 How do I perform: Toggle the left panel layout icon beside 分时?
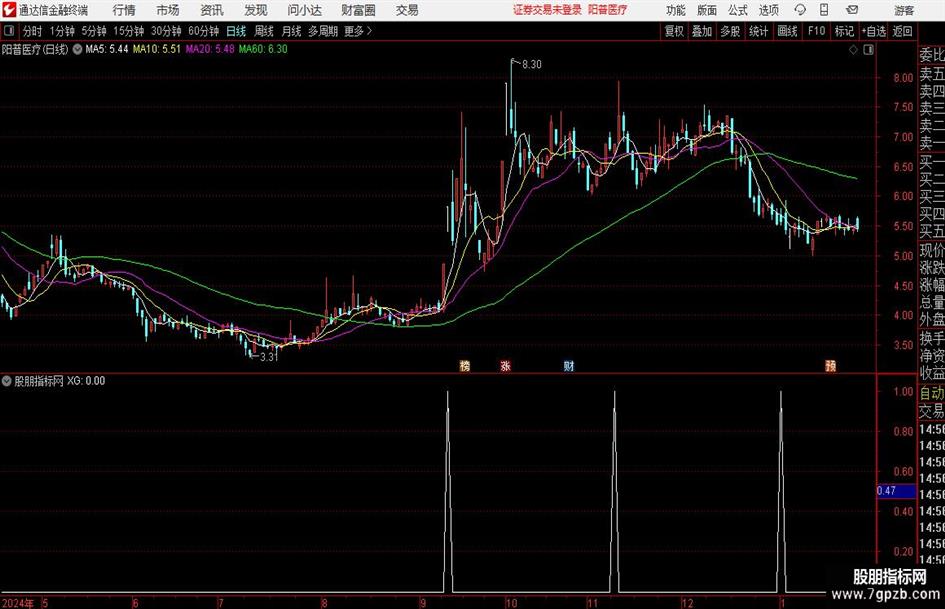(x=9, y=31)
